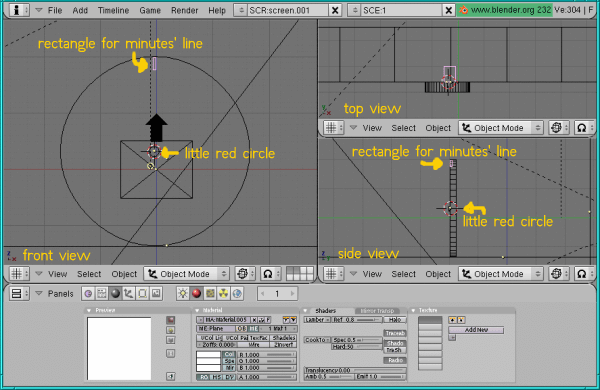Click the SCR:screen.001 name field
This screenshot has height=390, width=600.
click(287, 10)
